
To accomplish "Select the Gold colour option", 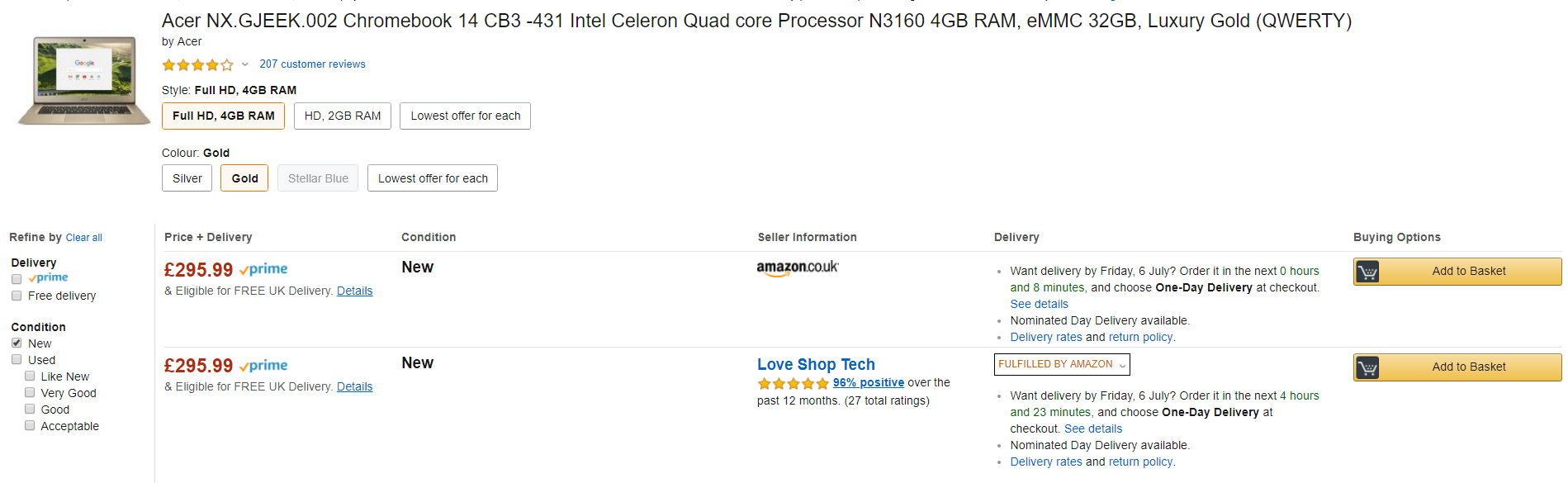I will click(244, 178).
